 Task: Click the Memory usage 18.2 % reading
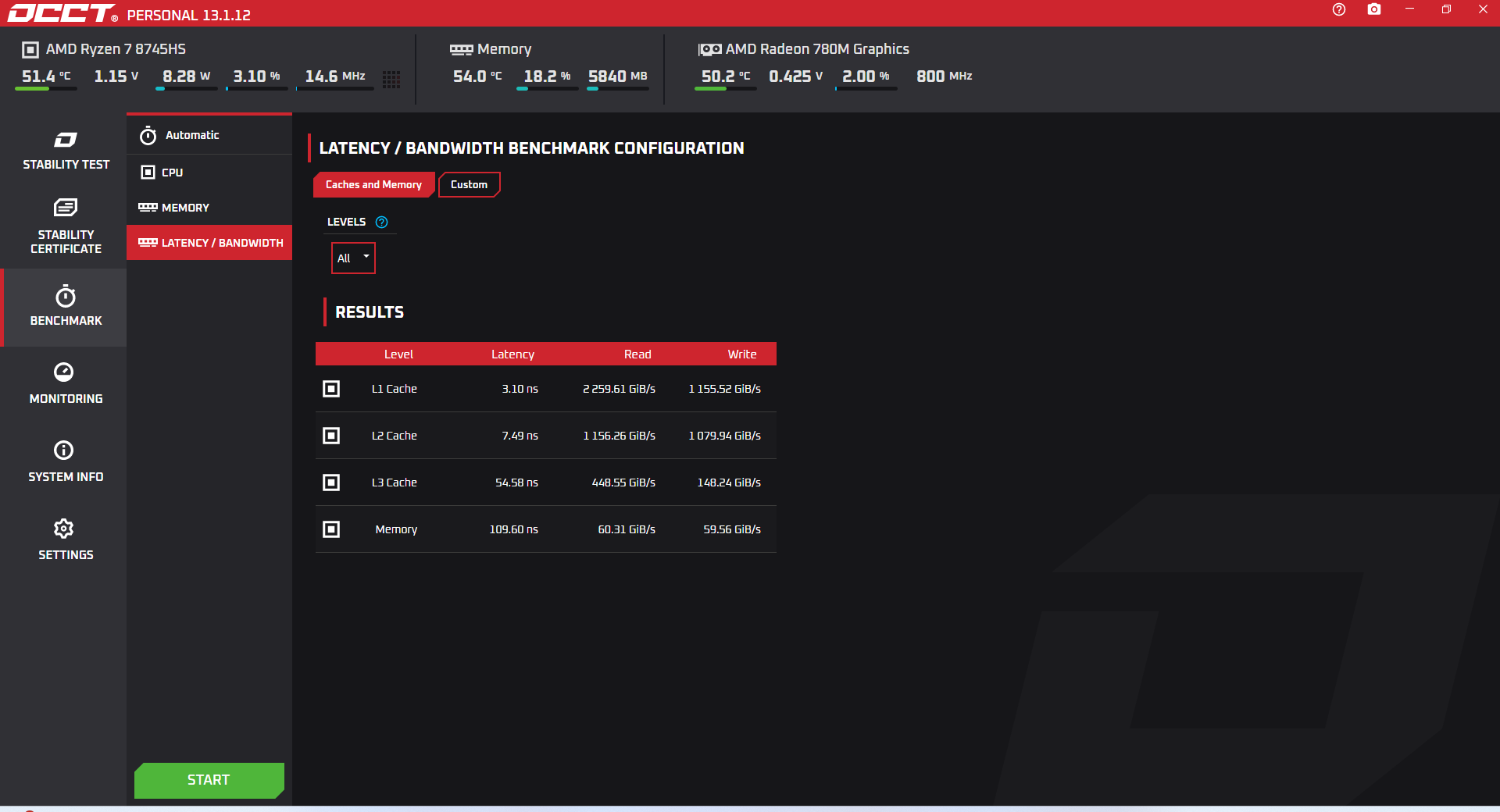548,77
